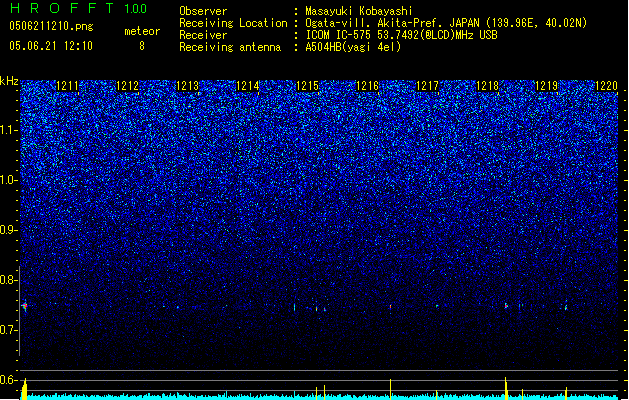Click the 'Receiving antenna' label

230,47
